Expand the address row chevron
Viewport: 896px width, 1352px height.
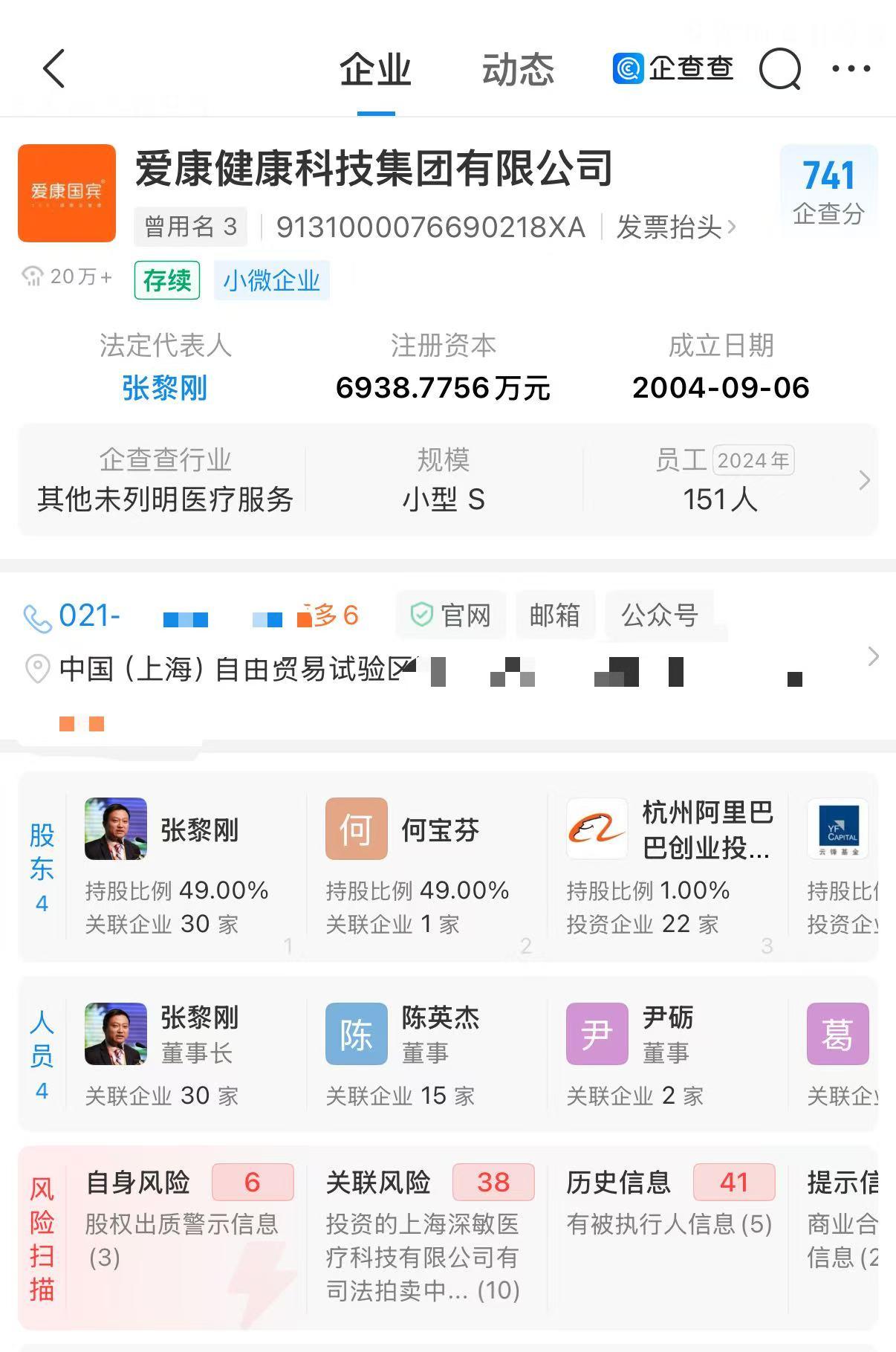click(x=874, y=656)
